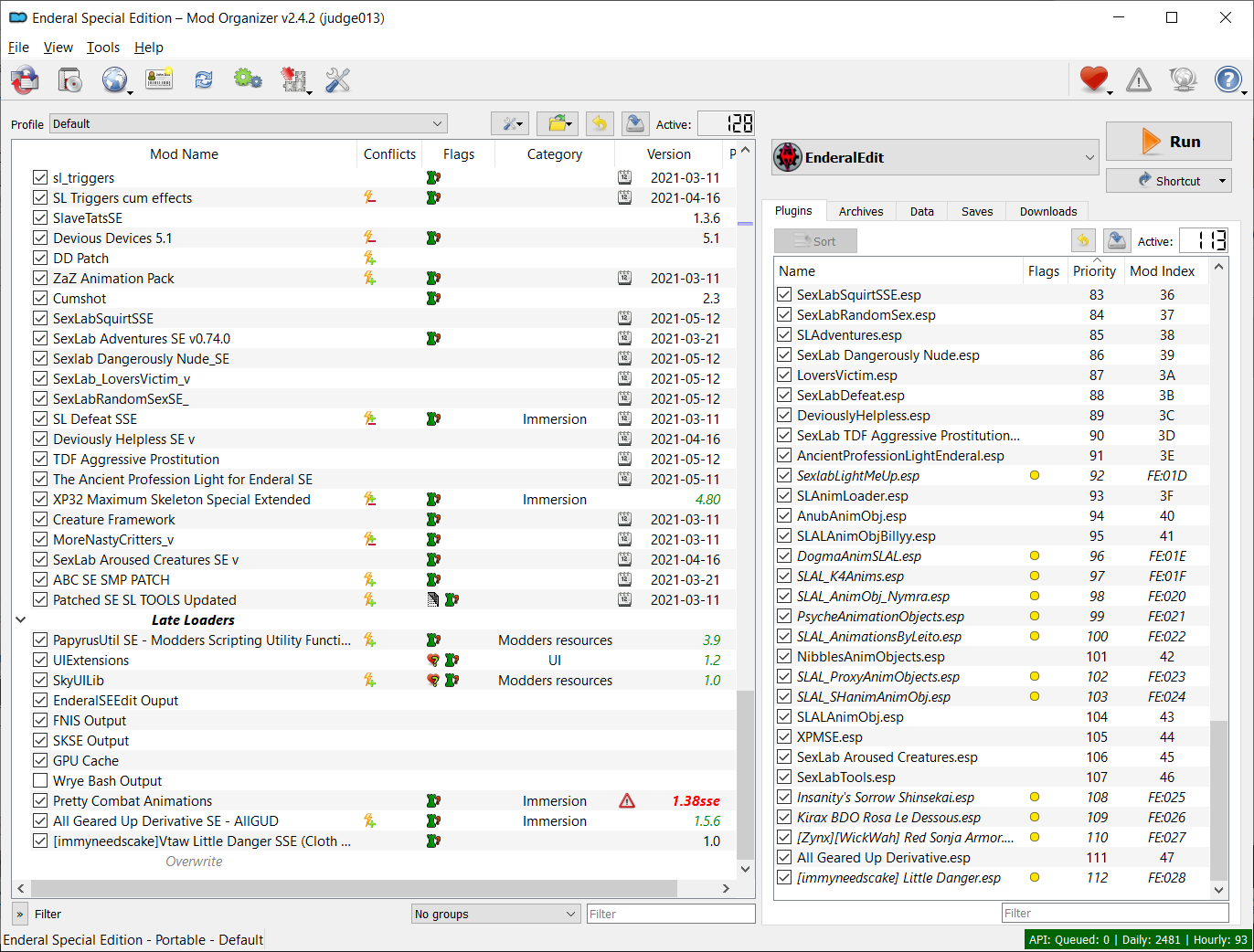Uncheck the FNIS Output mod
Screen dimensions: 1254x952
(40, 721)
